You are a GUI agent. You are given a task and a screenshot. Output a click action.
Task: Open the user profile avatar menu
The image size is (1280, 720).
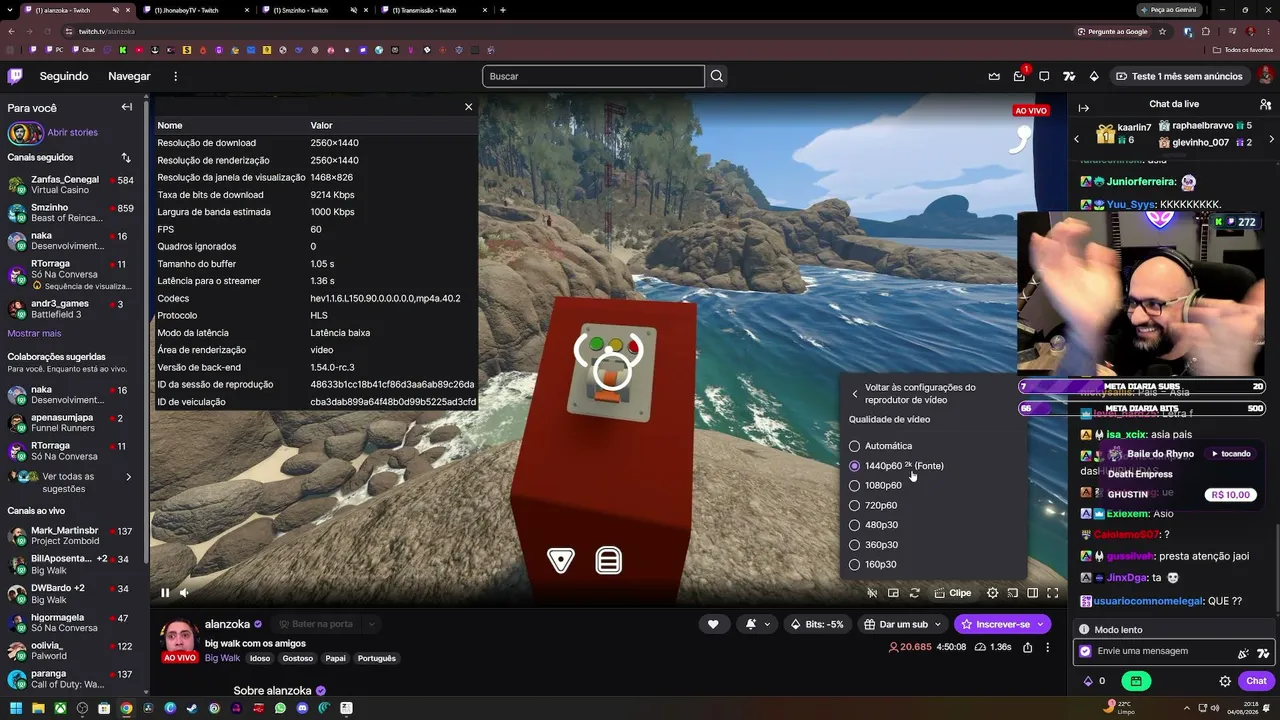pos(1265,76)
